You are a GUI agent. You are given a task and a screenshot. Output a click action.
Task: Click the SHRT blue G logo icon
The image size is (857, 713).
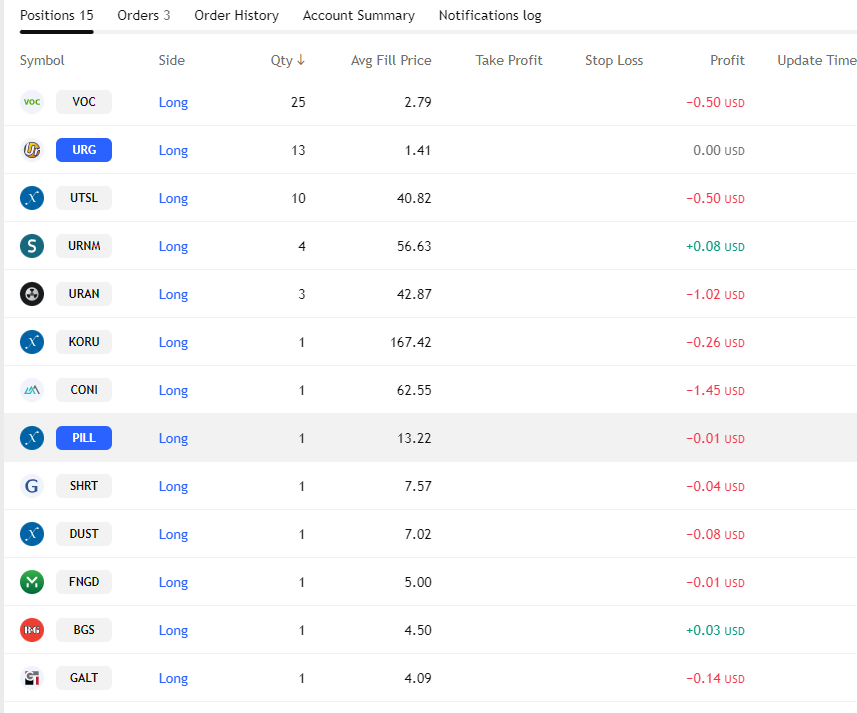[x=32, y=486]
